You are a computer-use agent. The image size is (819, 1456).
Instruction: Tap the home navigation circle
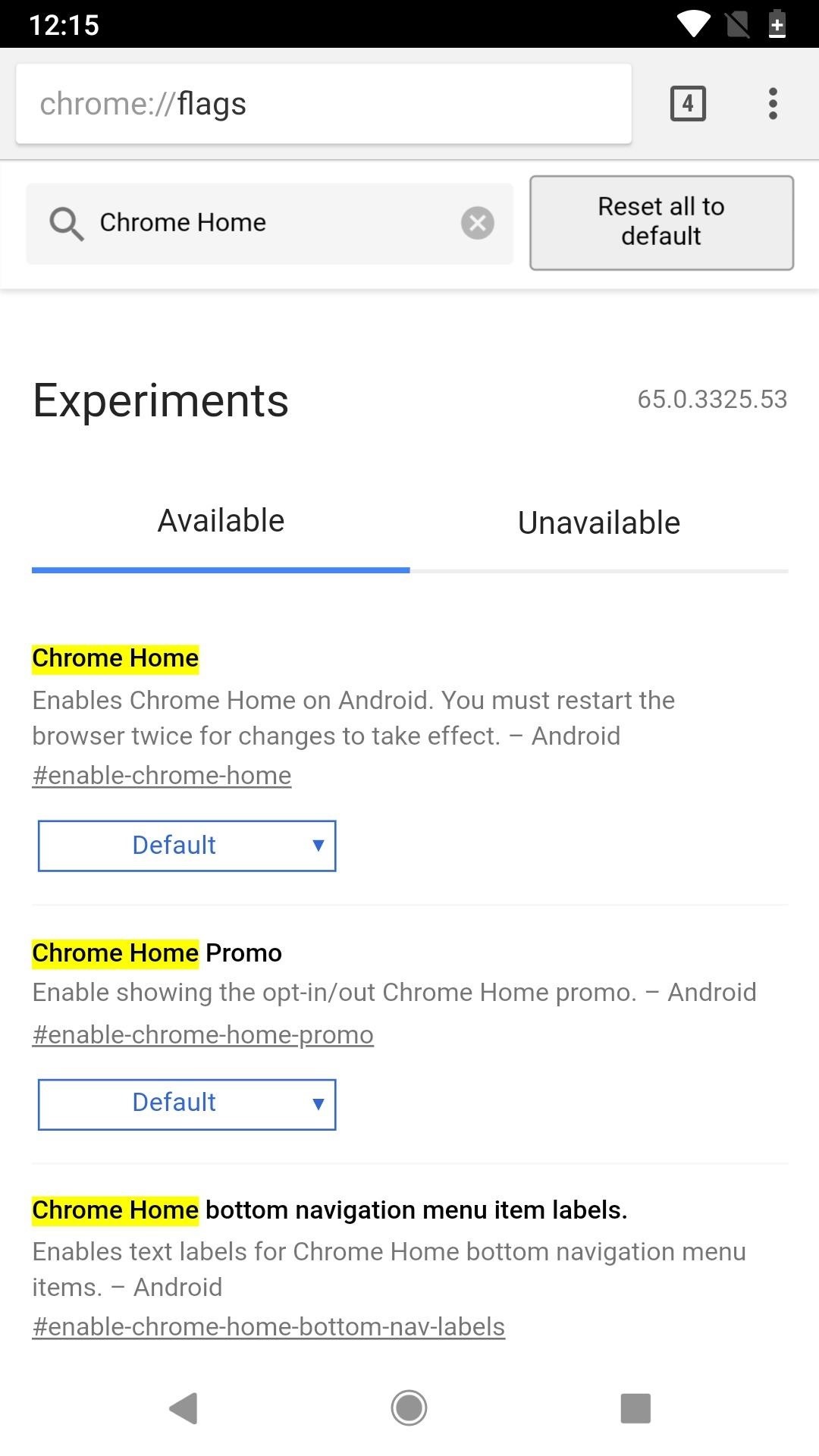pyautogui.click(x=409, y=1408)
